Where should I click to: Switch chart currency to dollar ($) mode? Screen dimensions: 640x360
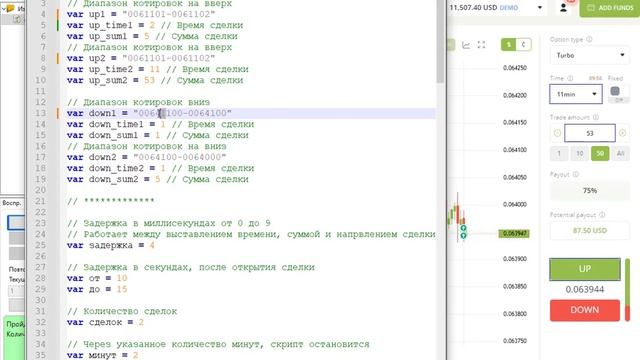click(x=509, y=44)
